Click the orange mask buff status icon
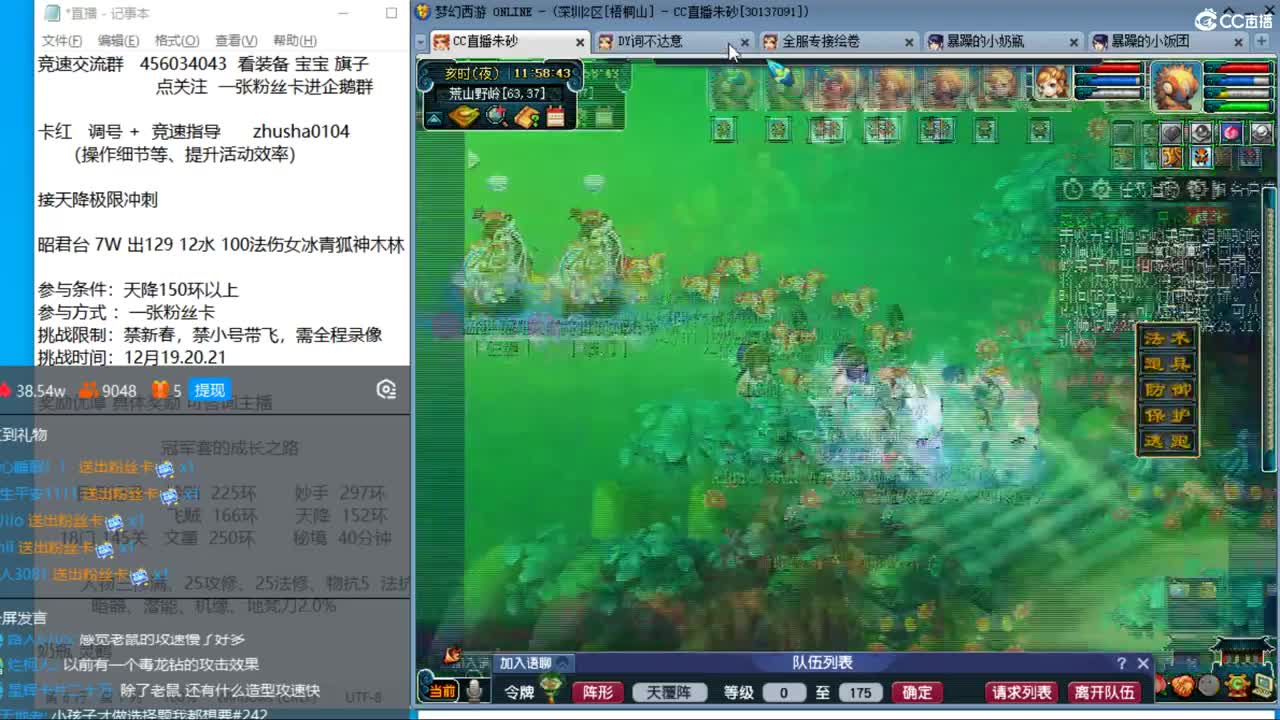This screenshot has height=720, width=1280. click(1201, 157)
